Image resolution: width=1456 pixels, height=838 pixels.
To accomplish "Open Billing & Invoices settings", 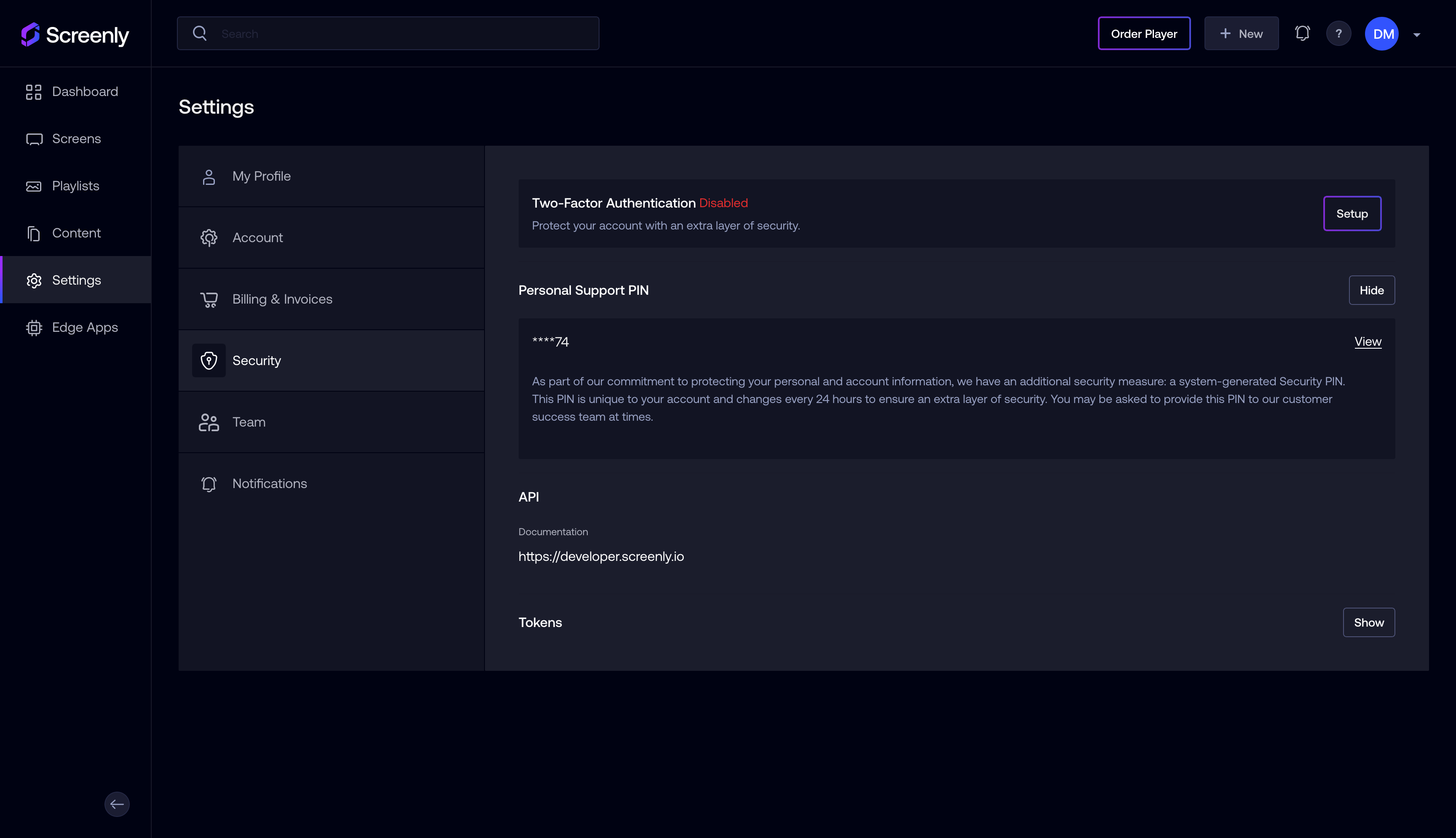I will click(282, 299).
